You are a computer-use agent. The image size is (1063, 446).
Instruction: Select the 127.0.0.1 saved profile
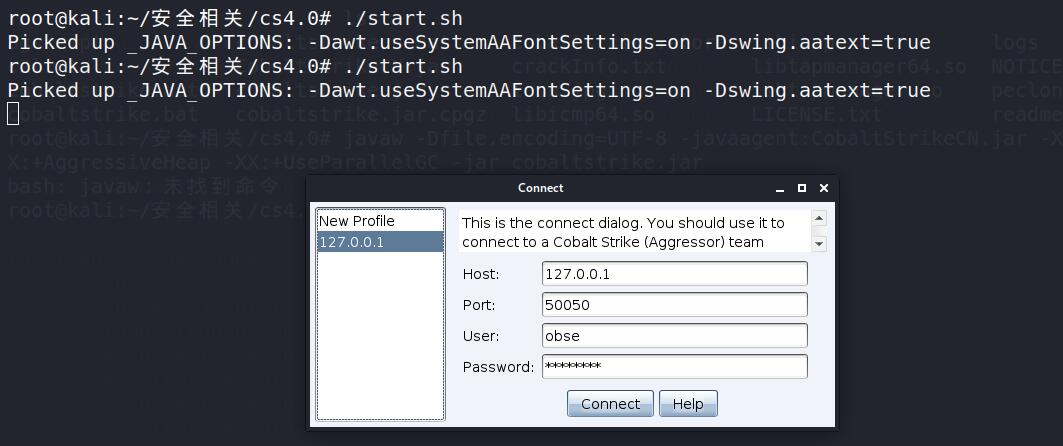(379, 242)
